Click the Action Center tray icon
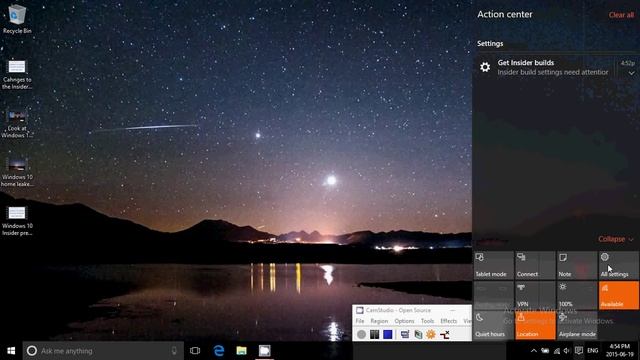640x360 pixels. pos(579,351)
